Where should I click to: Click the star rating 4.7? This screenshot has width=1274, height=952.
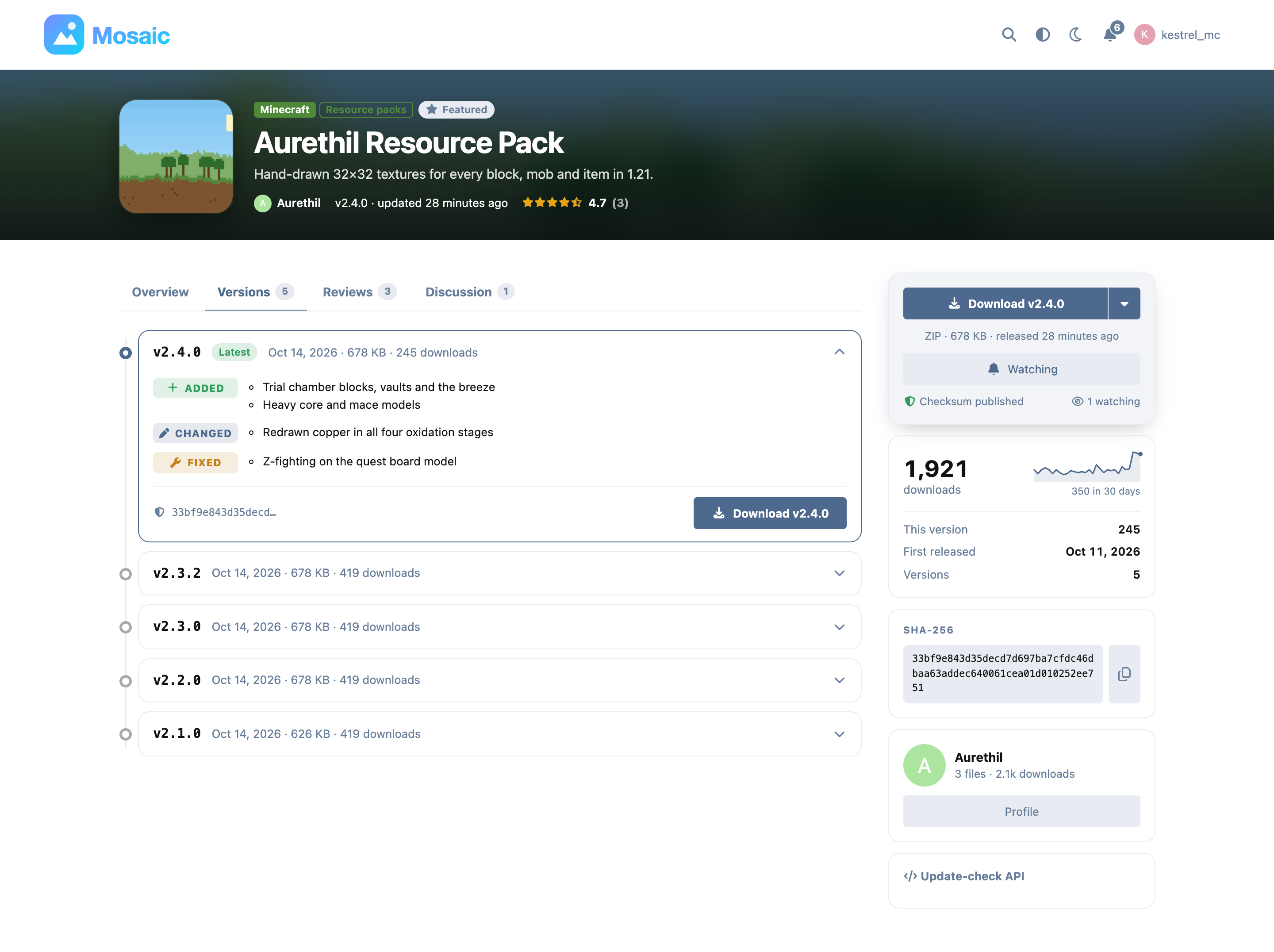[575, 203]
